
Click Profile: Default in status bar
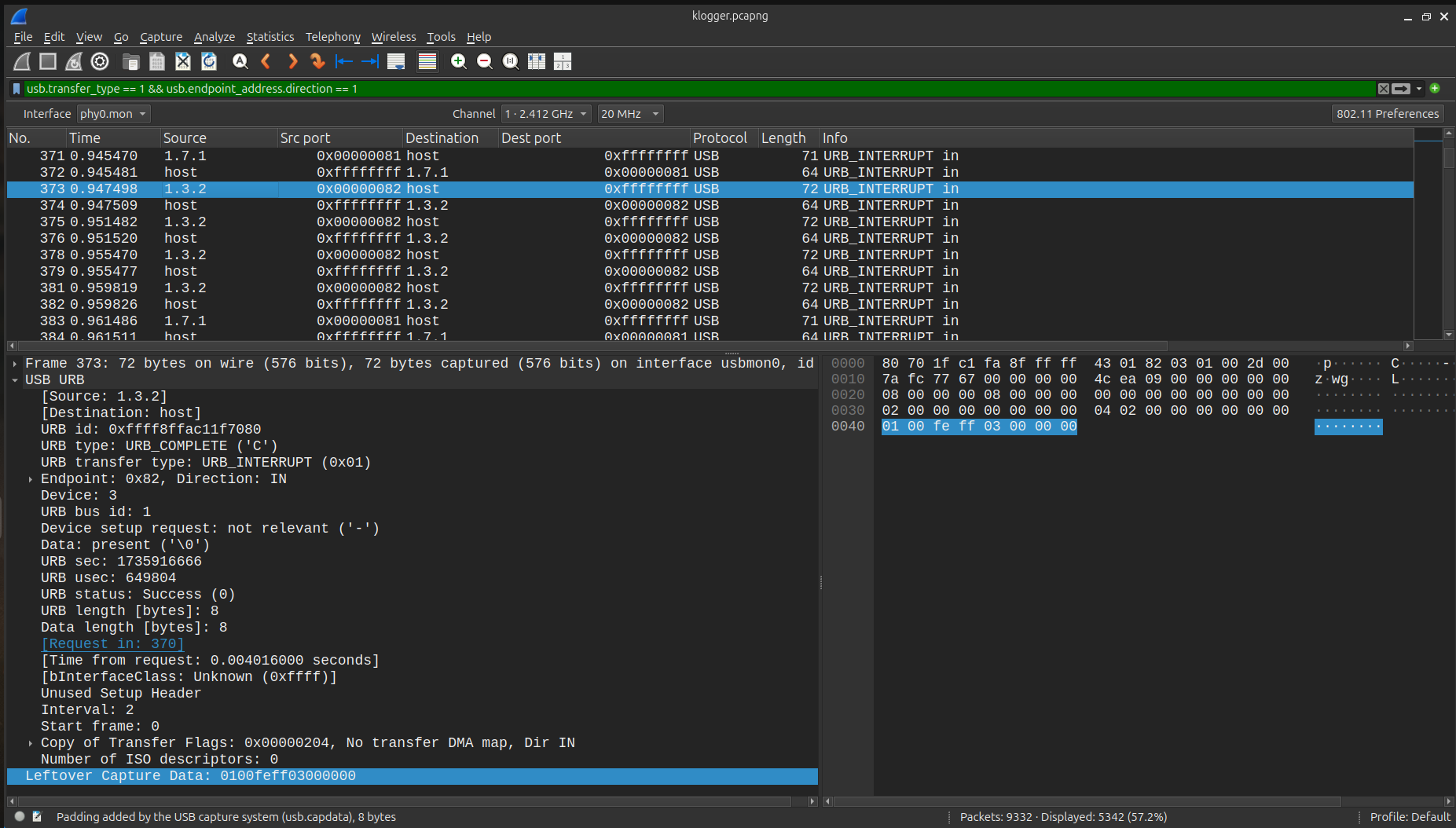point(1410,817)
